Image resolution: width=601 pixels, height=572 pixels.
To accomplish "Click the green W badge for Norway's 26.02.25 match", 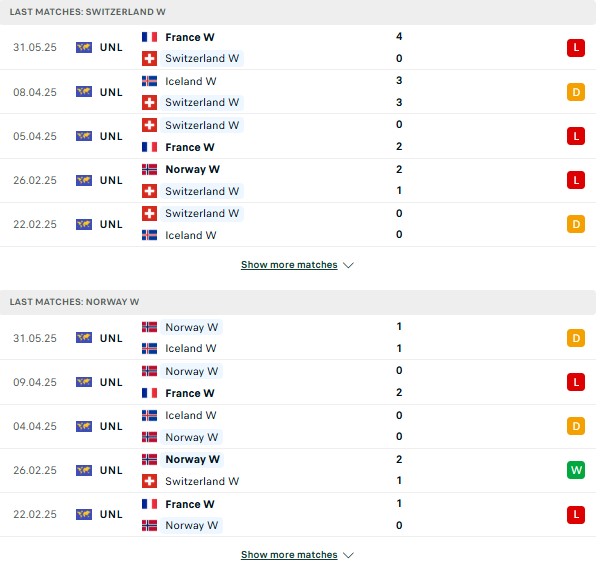I will (x=576, y=470).
